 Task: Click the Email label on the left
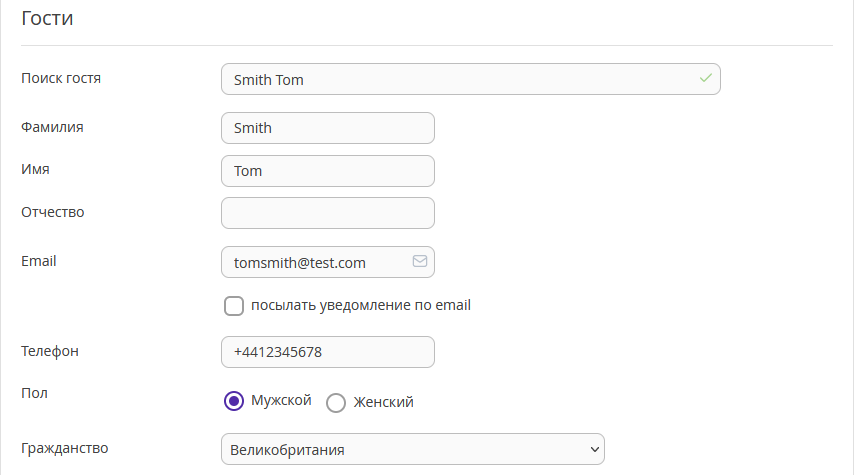point(39,261)
